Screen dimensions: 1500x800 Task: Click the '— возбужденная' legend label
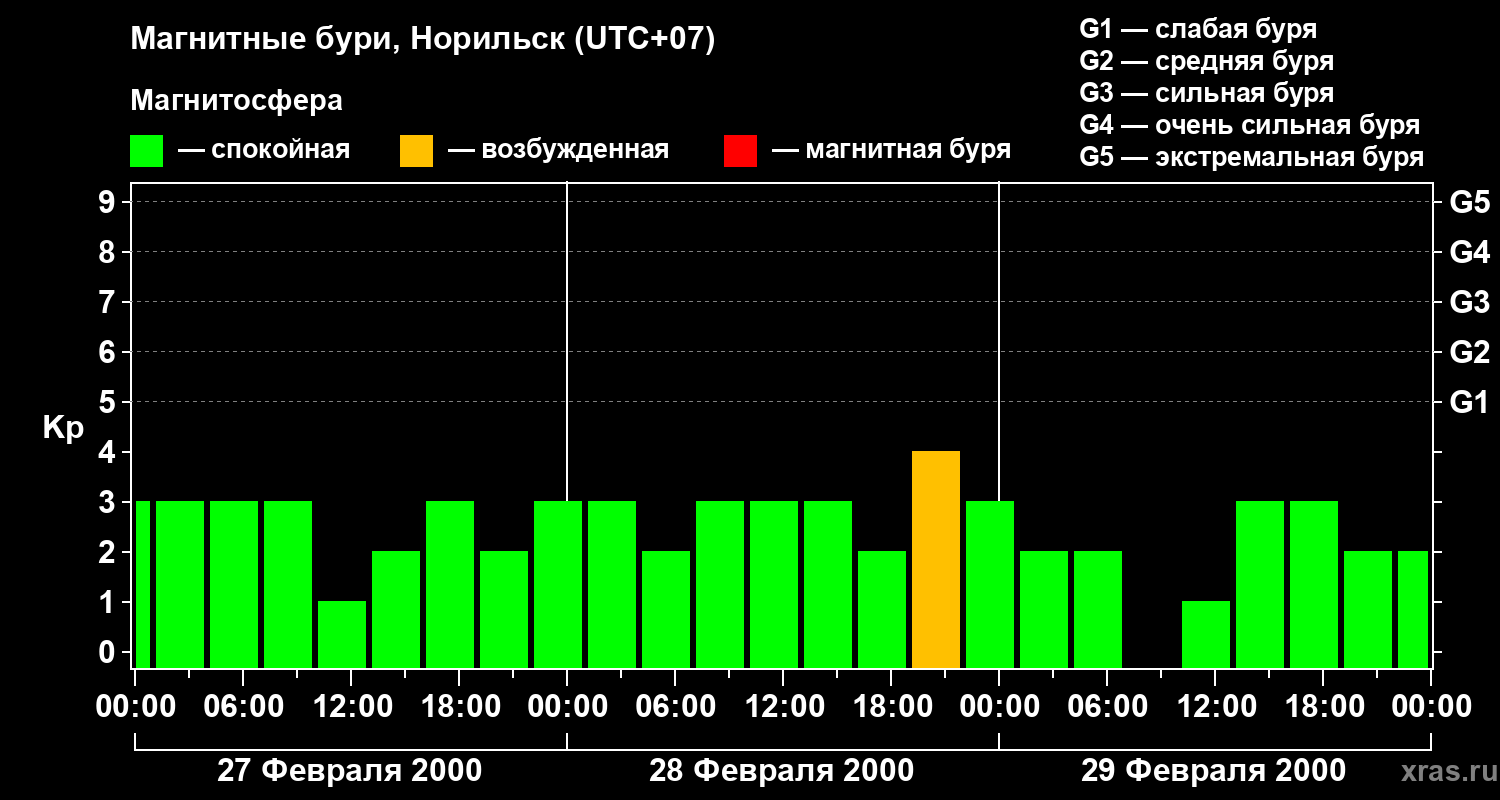[x=558, y=151]
